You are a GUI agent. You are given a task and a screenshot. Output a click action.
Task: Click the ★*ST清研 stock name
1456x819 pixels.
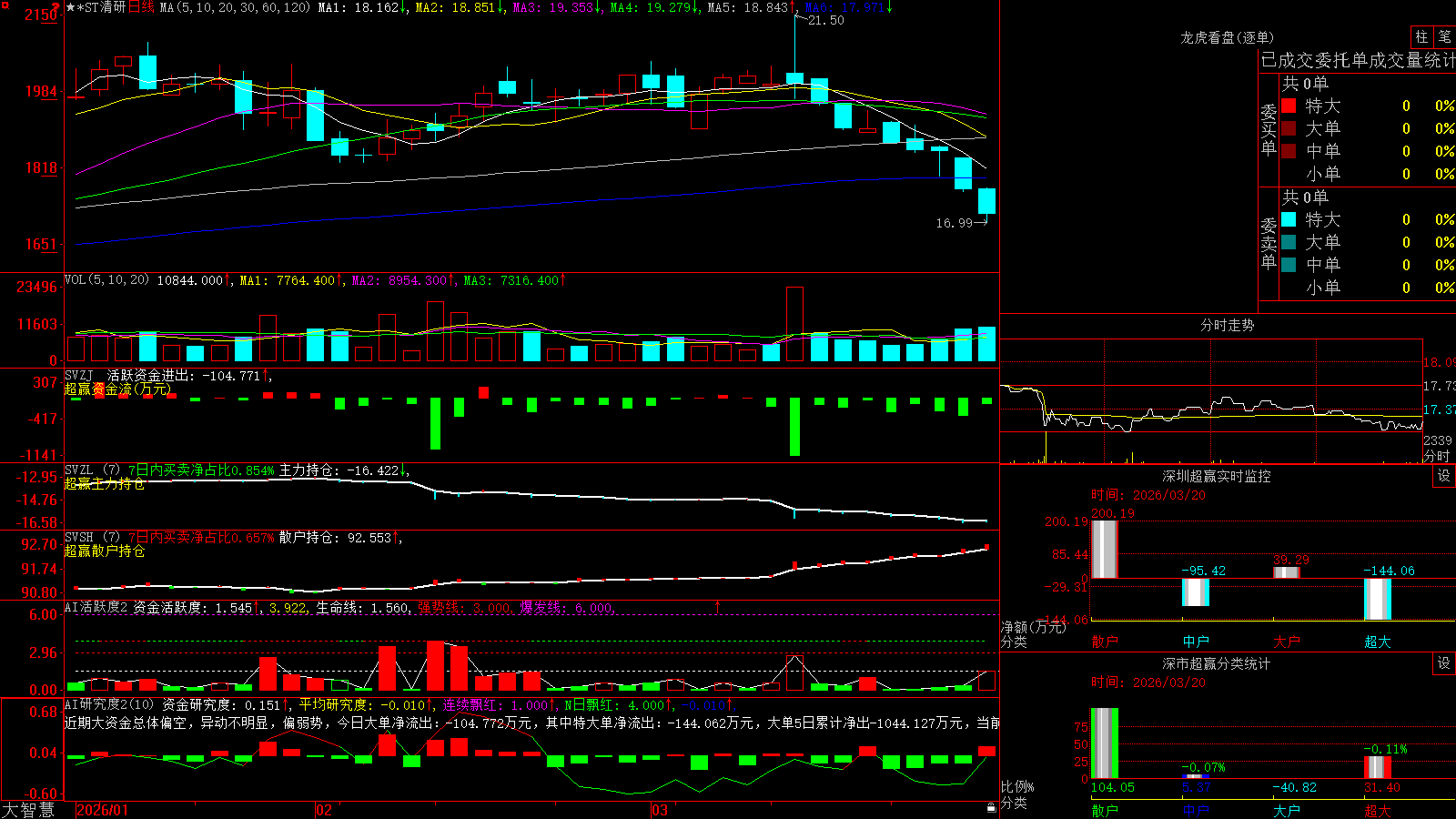point(96,7)
